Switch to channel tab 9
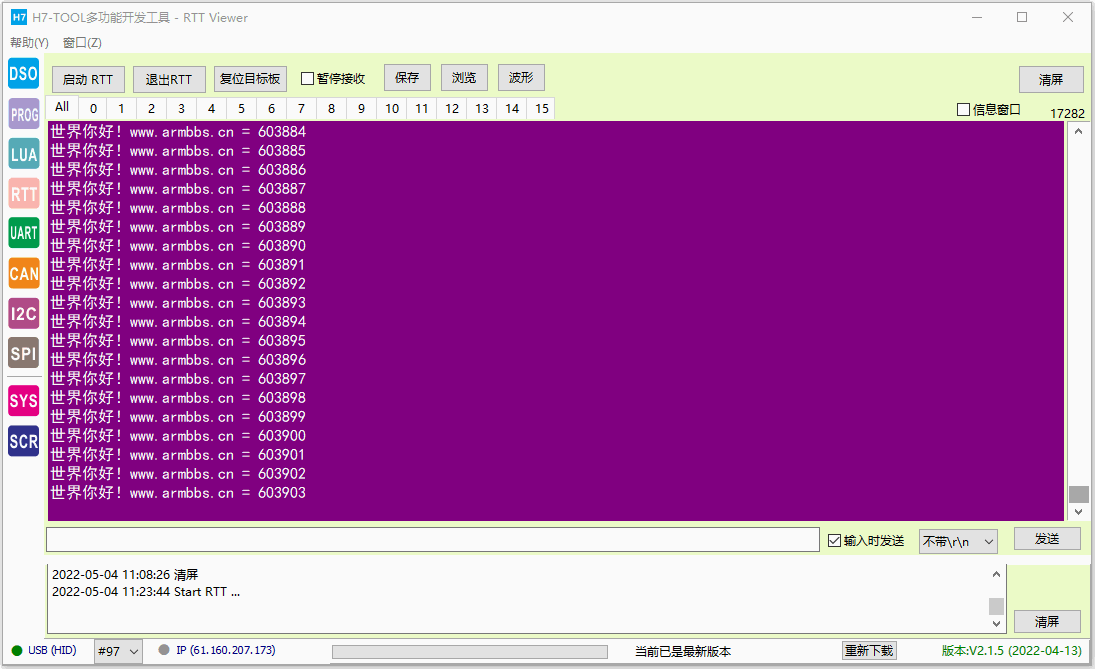The height and width of the screenshot is (669, 1095). tap(361, 108)
